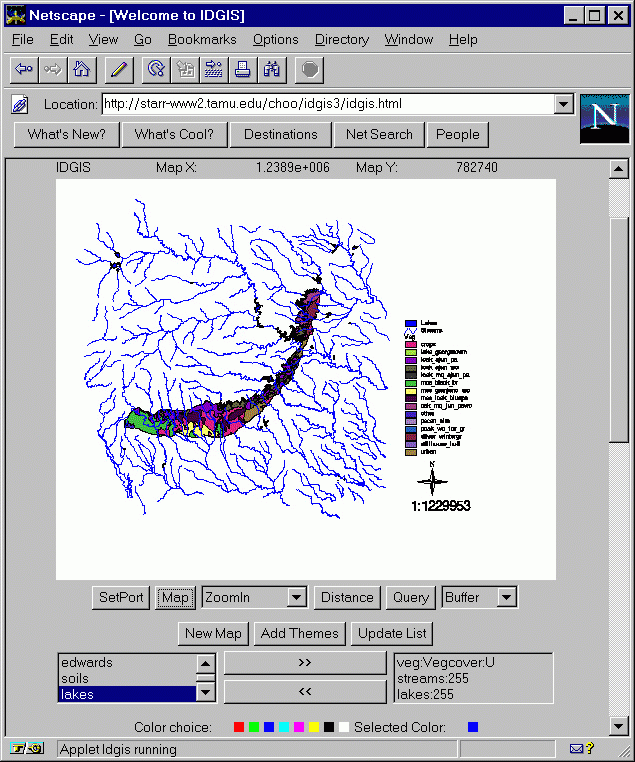Click the Location URL input field
635x762 pixels.
click(328, 104)
